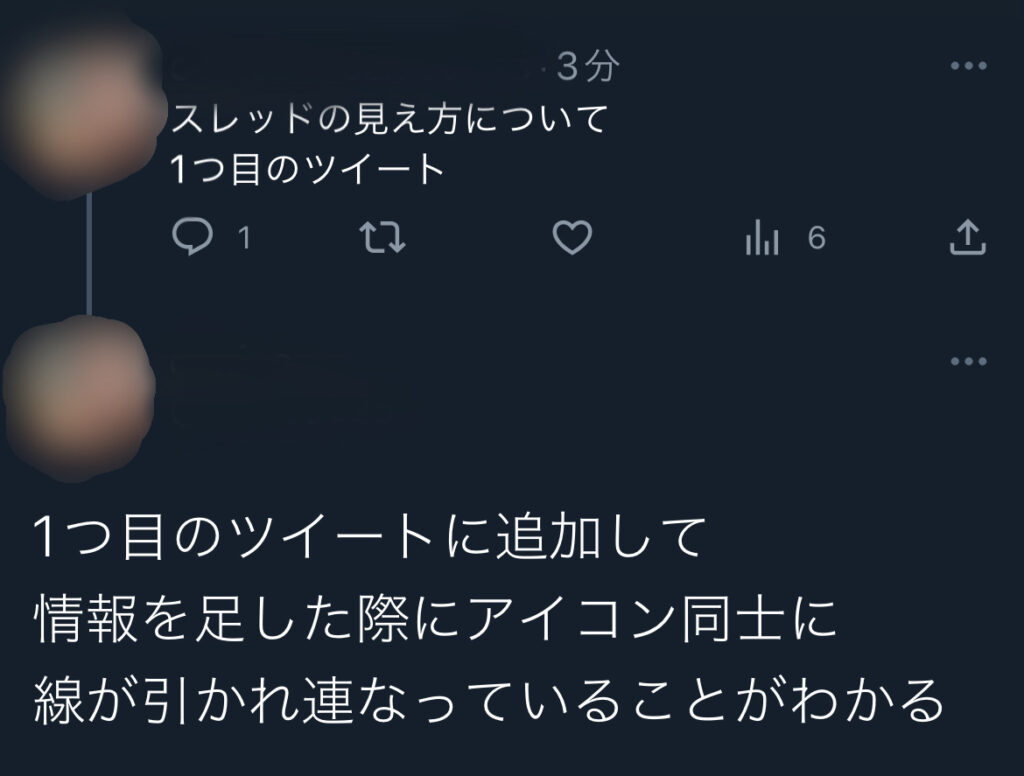Image resolution: width=1024 pixels, height=776 pixels.
Task: Retweet the first tweet
Action: (x=383, y=237)
